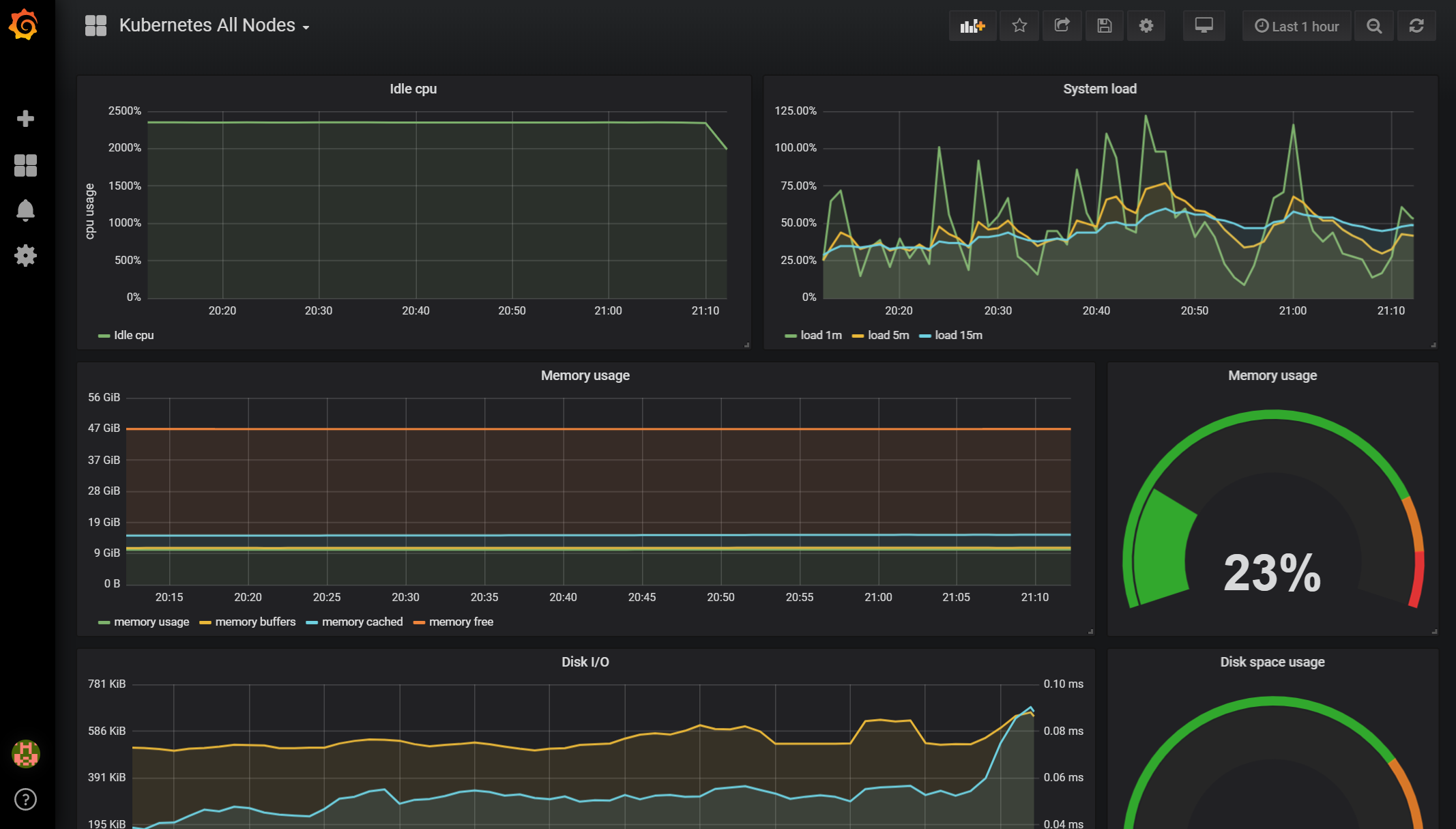Image resolution: width=1456 pixels, height=829 pixels.
Task: Click the 125.00% label on System load axis
Action: [796, 111]
